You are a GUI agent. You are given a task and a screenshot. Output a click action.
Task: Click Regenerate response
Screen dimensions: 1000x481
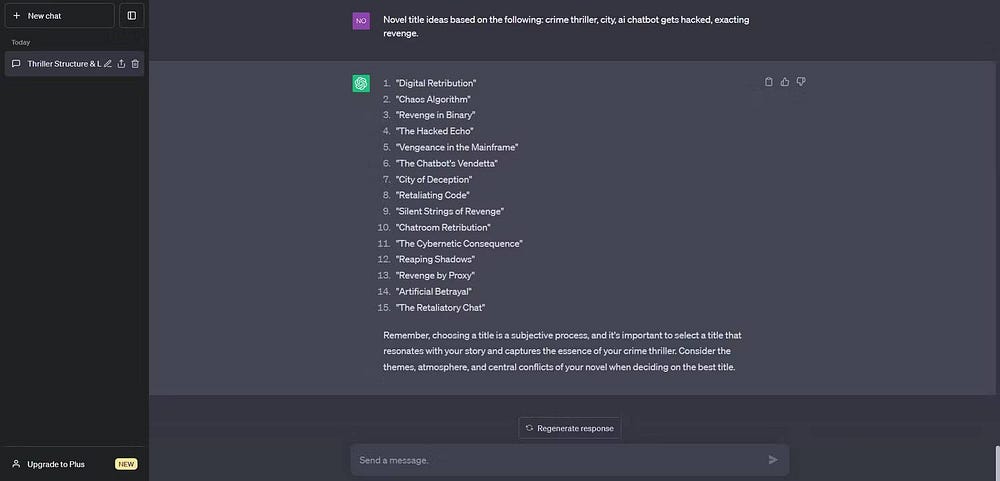coord(570,428)
